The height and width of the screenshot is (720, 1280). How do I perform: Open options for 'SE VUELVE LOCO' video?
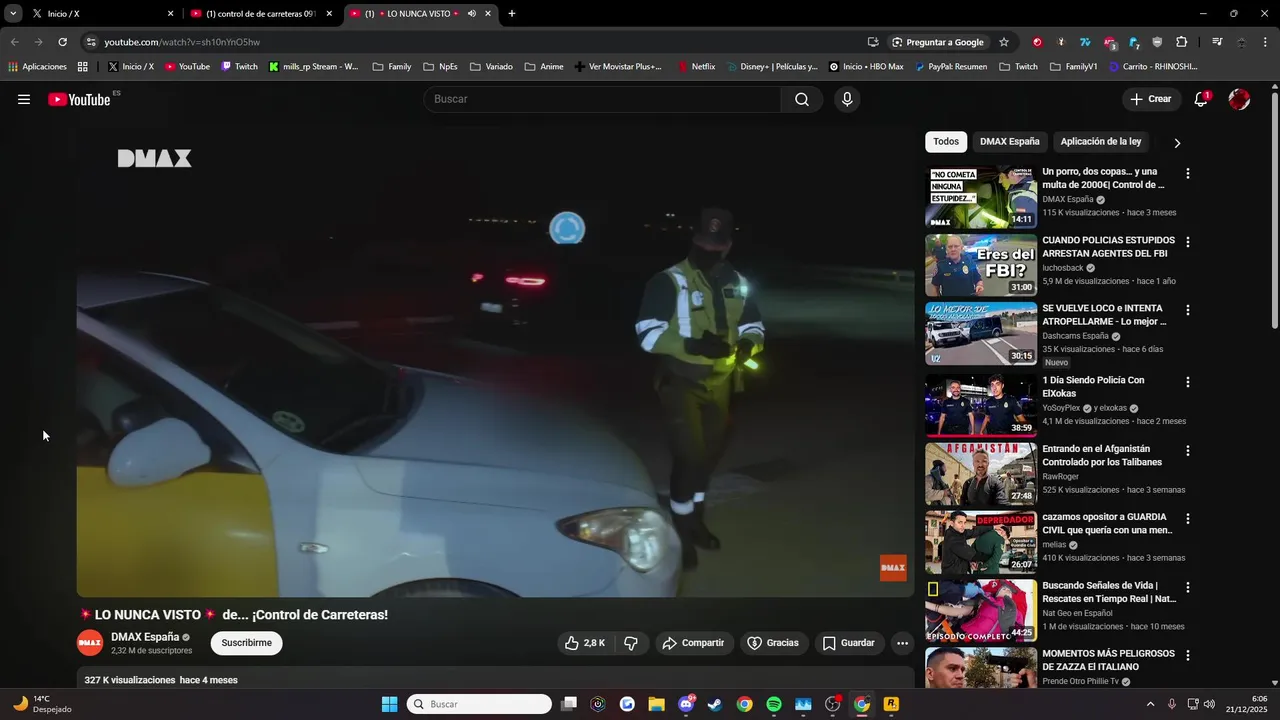(1188, 310)
